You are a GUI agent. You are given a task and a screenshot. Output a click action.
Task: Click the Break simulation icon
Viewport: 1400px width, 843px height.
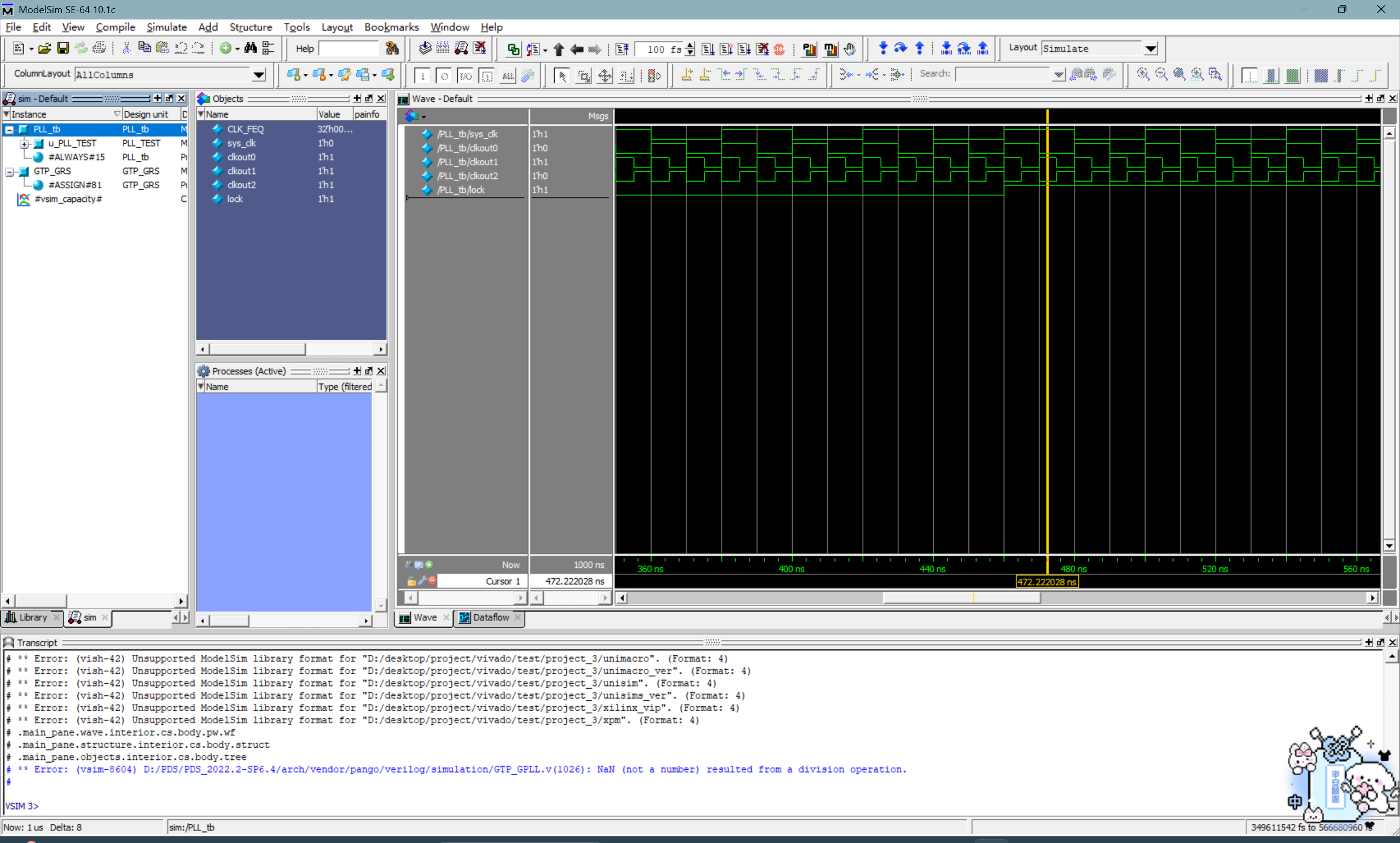pyautogui.click(x=763, y=49)
